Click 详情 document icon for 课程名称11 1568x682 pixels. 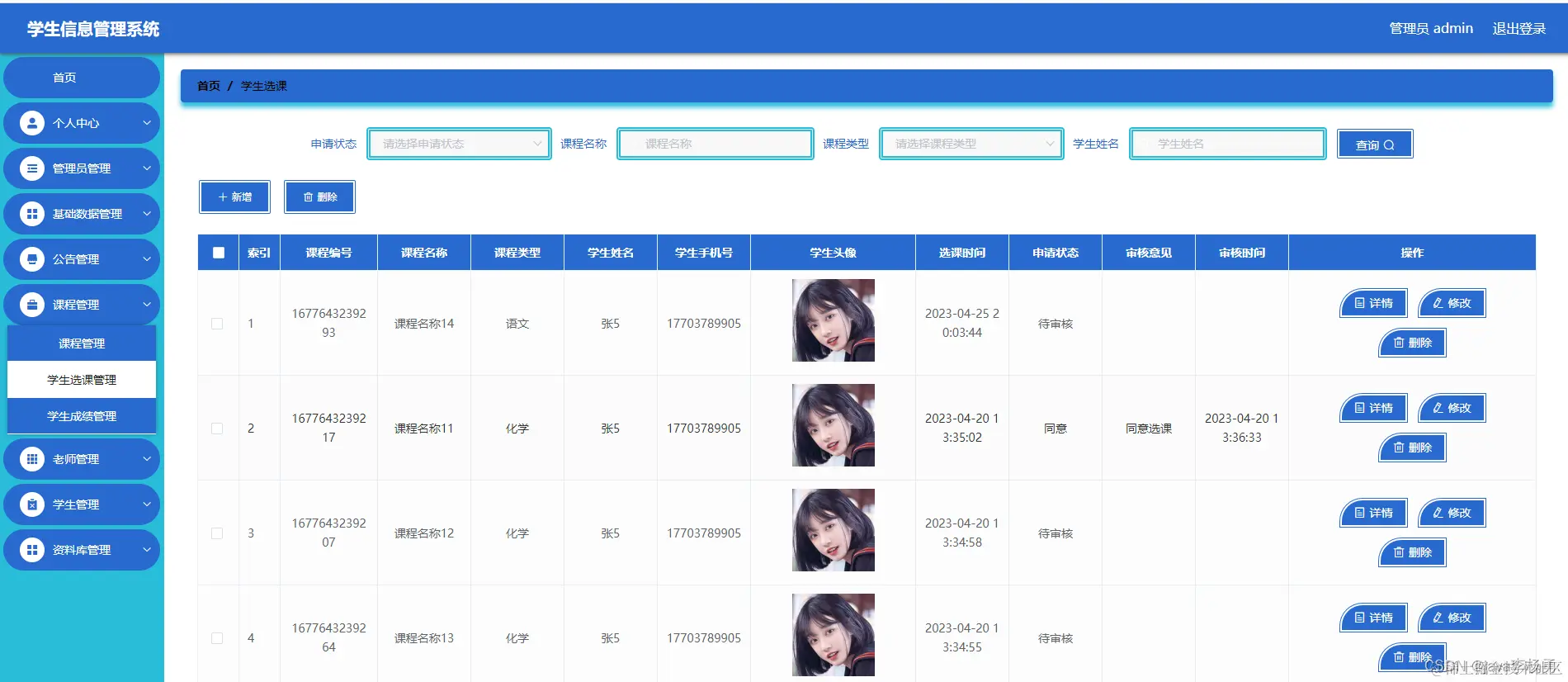(x=1360, y=408)
